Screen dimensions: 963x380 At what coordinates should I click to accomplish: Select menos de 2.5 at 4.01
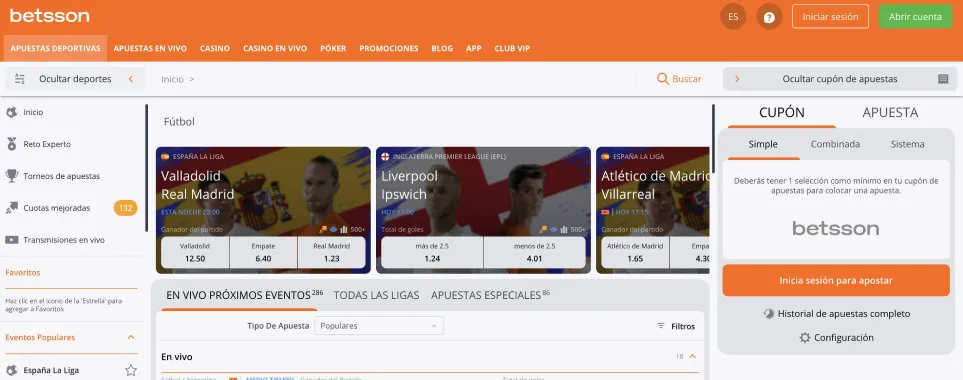pos(534,252)
